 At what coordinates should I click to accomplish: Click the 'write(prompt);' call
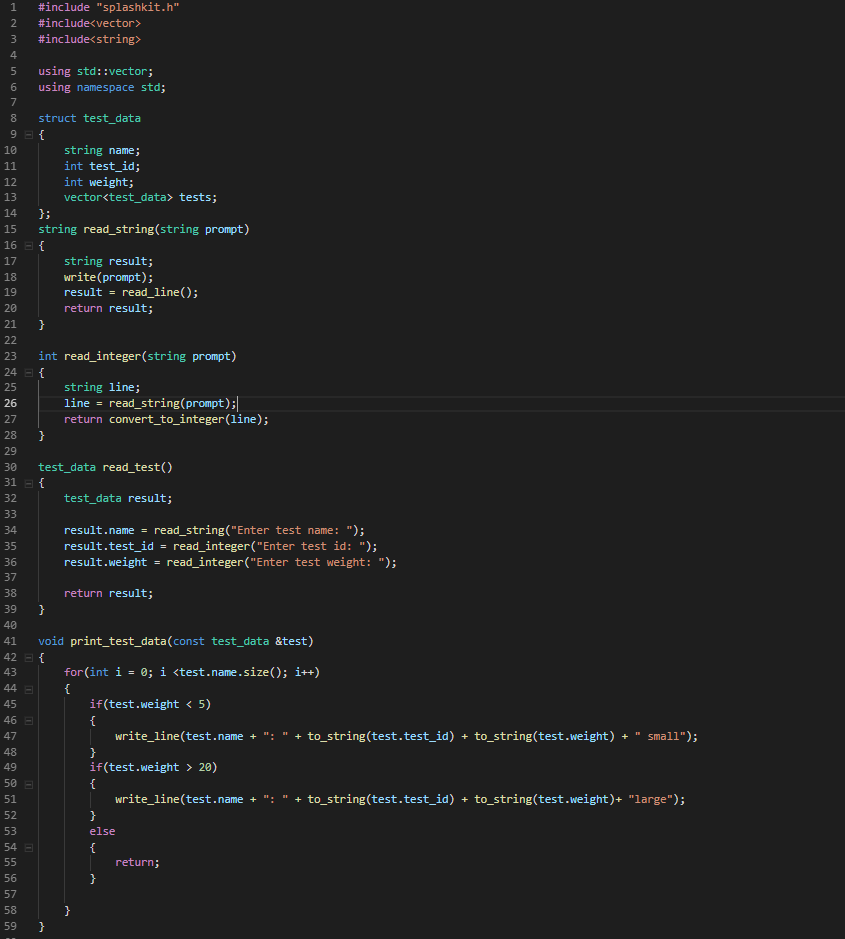pos(108,277)
